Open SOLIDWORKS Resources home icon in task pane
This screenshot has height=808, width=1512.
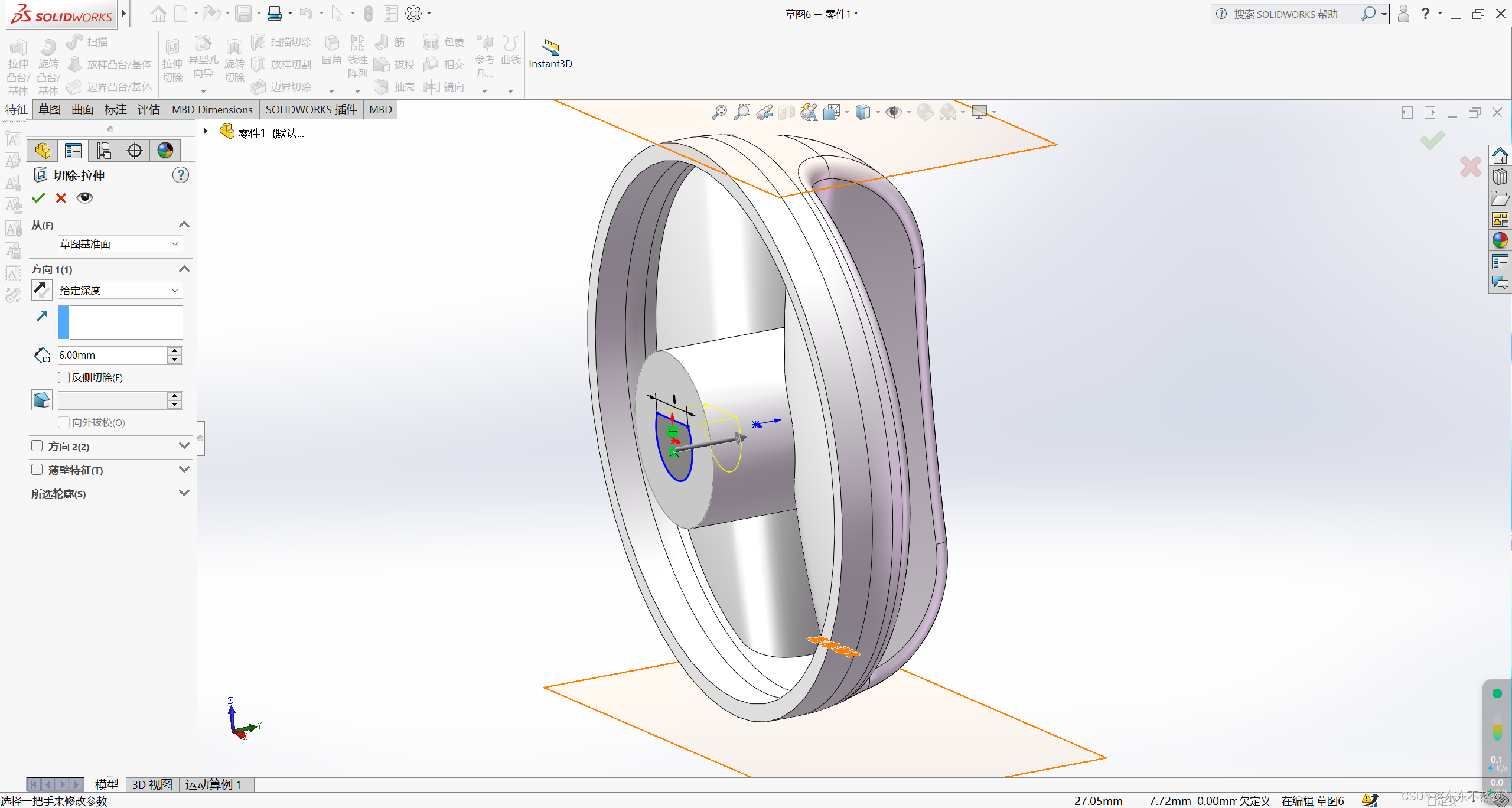coord(1500,156)
